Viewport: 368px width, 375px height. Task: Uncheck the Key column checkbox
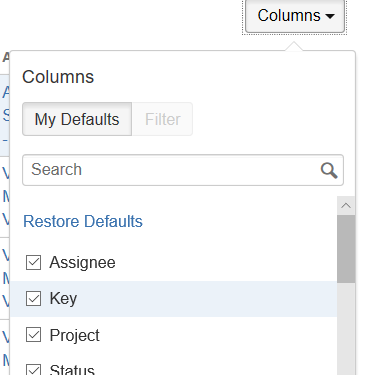(x=33, y=298)
